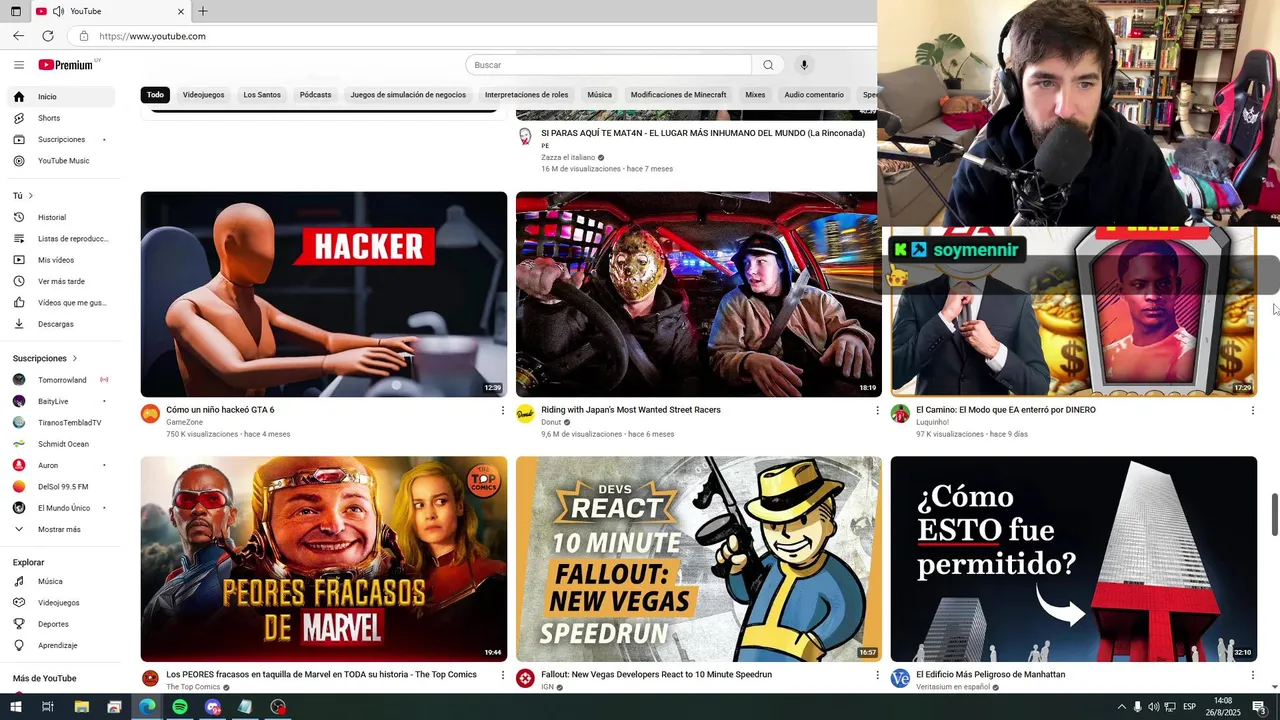1280x720 pixels.
Task: Open GameZone channel link
Action: [184, 422]
